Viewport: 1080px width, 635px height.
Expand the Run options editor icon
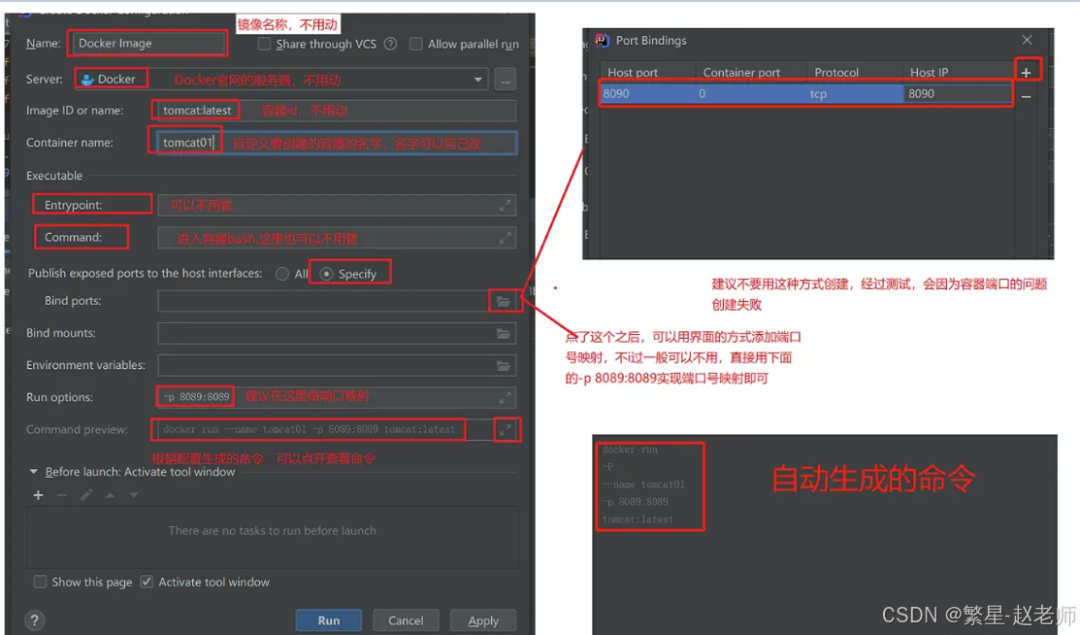pyautogui.click(x=505, y=397)
